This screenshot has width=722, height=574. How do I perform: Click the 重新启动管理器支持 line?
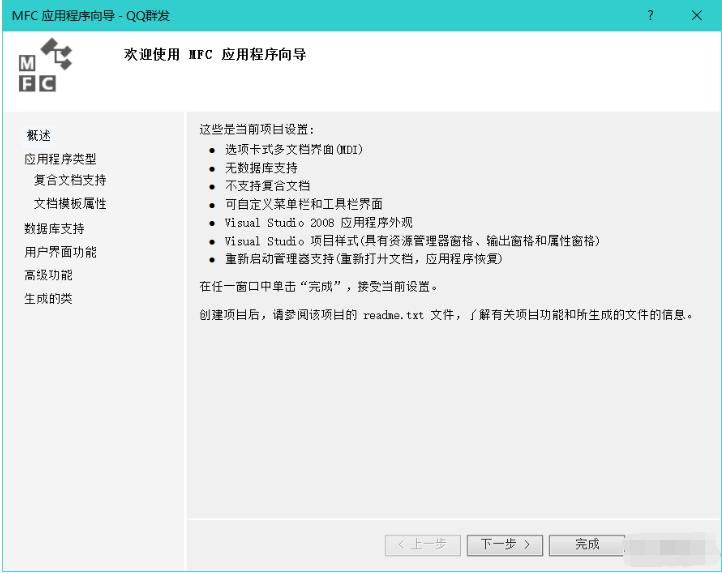pos(363,259)
